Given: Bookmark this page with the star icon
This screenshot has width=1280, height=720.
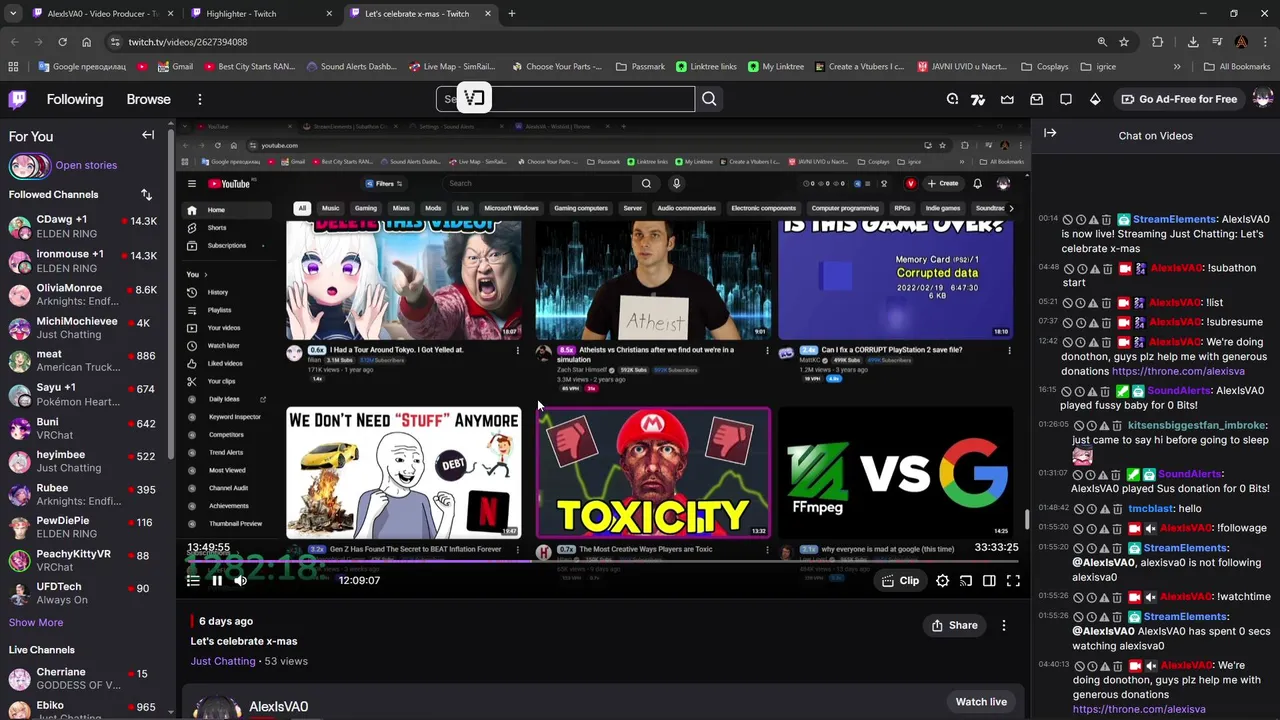Looking at the screenshot, I should pyautogui.click(x=1124, y=42).
